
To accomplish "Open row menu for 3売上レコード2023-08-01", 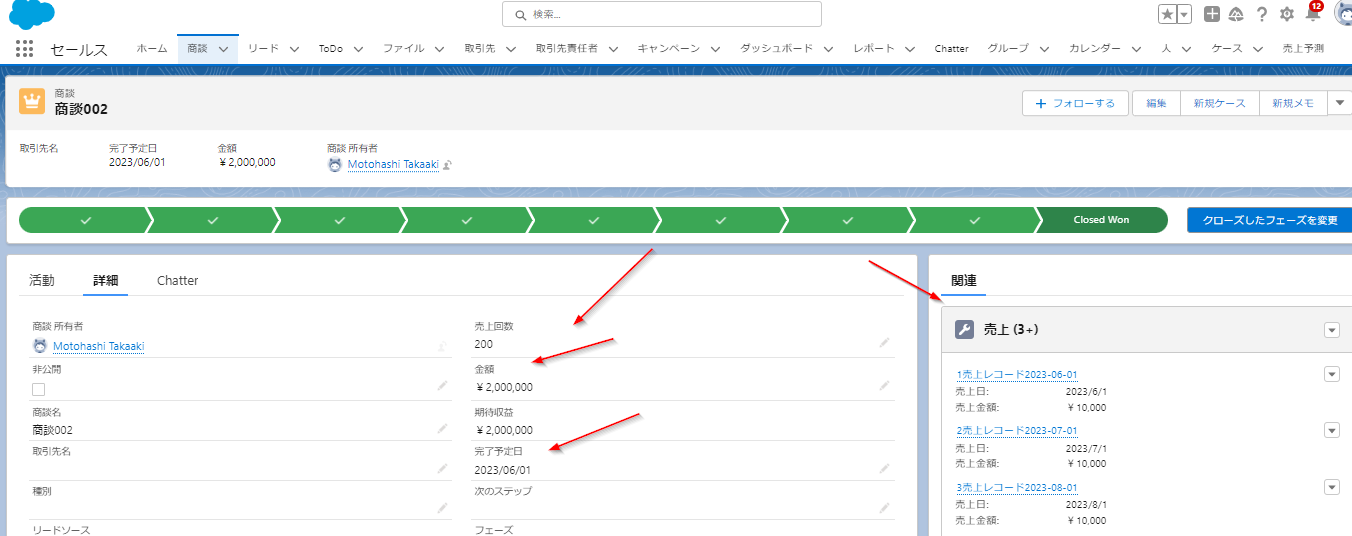I will pos(1331,486).
